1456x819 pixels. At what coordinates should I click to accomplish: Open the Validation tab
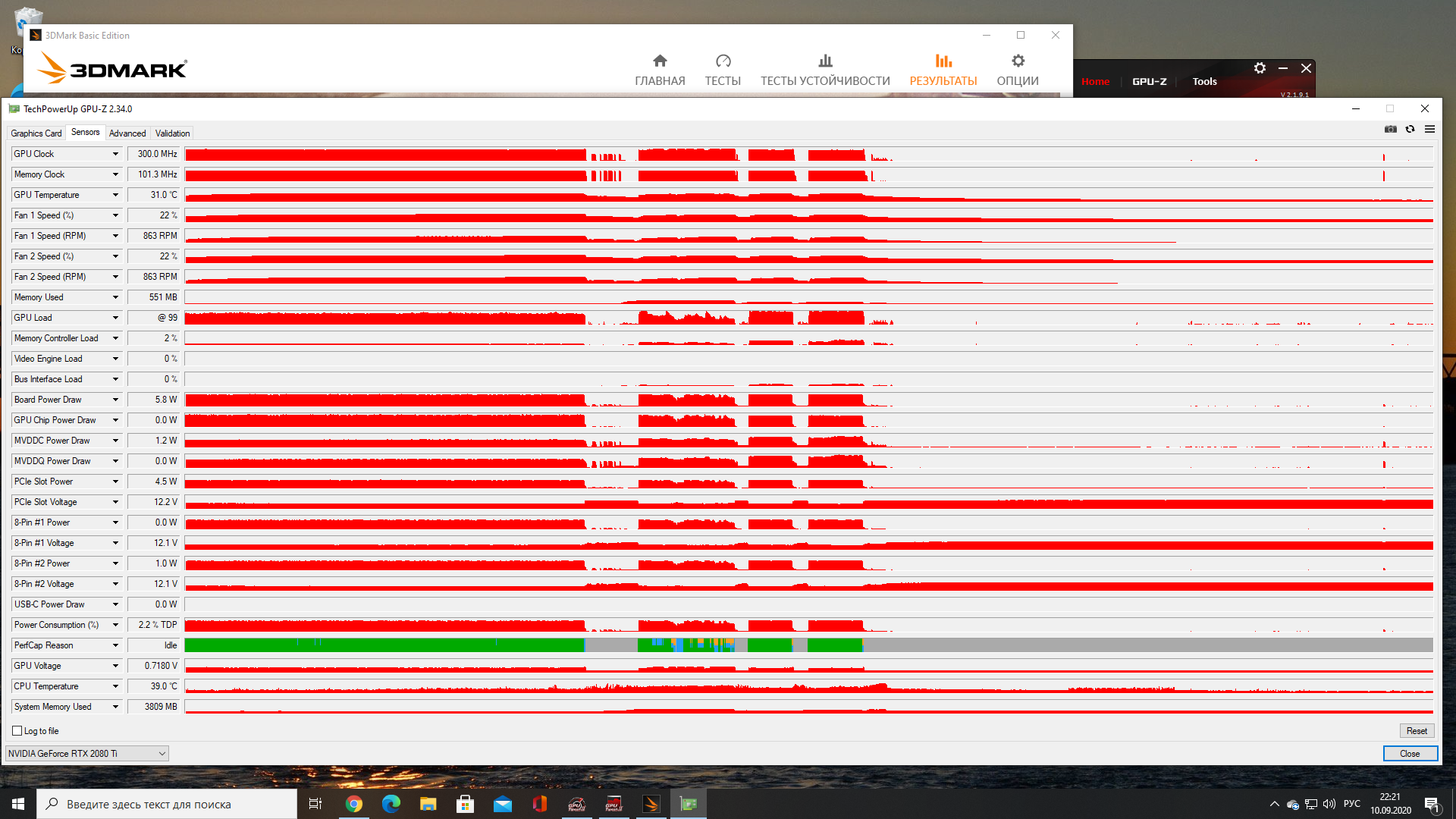click(x=172, y=133)
